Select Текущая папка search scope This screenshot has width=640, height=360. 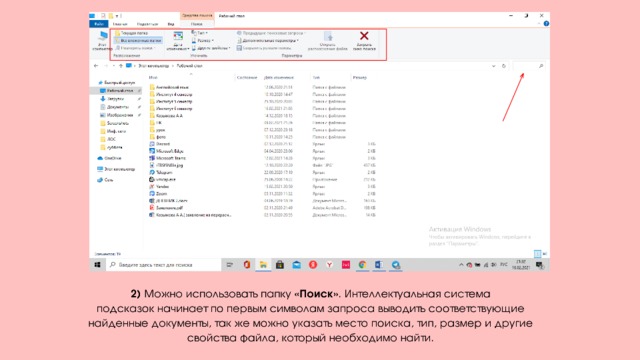point(131,33)
